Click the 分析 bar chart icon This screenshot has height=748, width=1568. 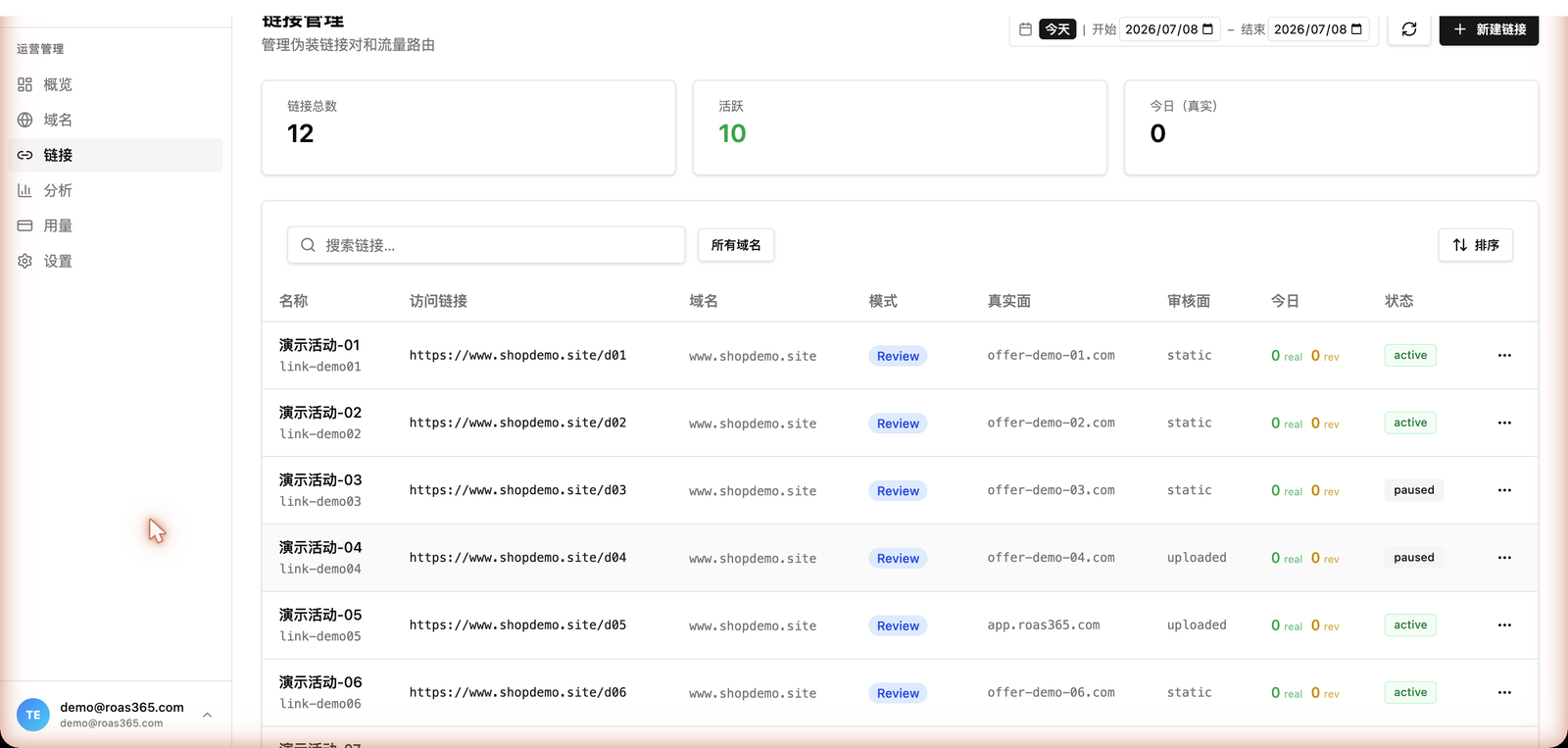pos(25,190)
